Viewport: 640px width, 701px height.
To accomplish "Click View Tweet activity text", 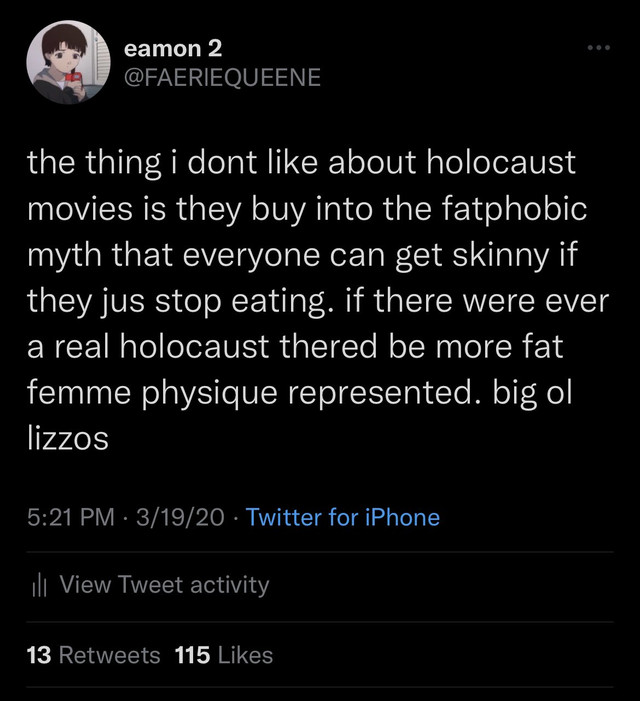I will [x=164, y=584].
